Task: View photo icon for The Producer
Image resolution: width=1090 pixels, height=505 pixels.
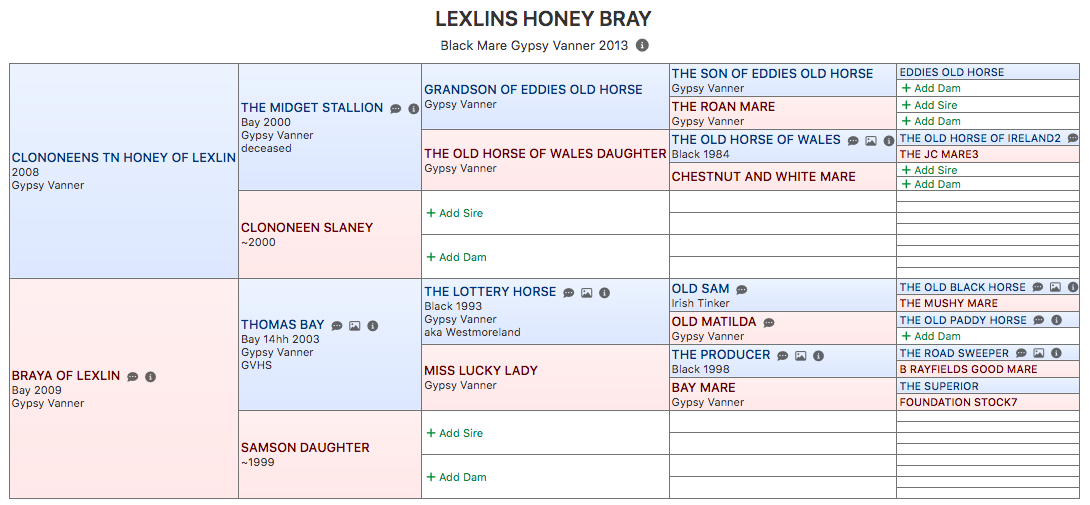Action: 801,355
